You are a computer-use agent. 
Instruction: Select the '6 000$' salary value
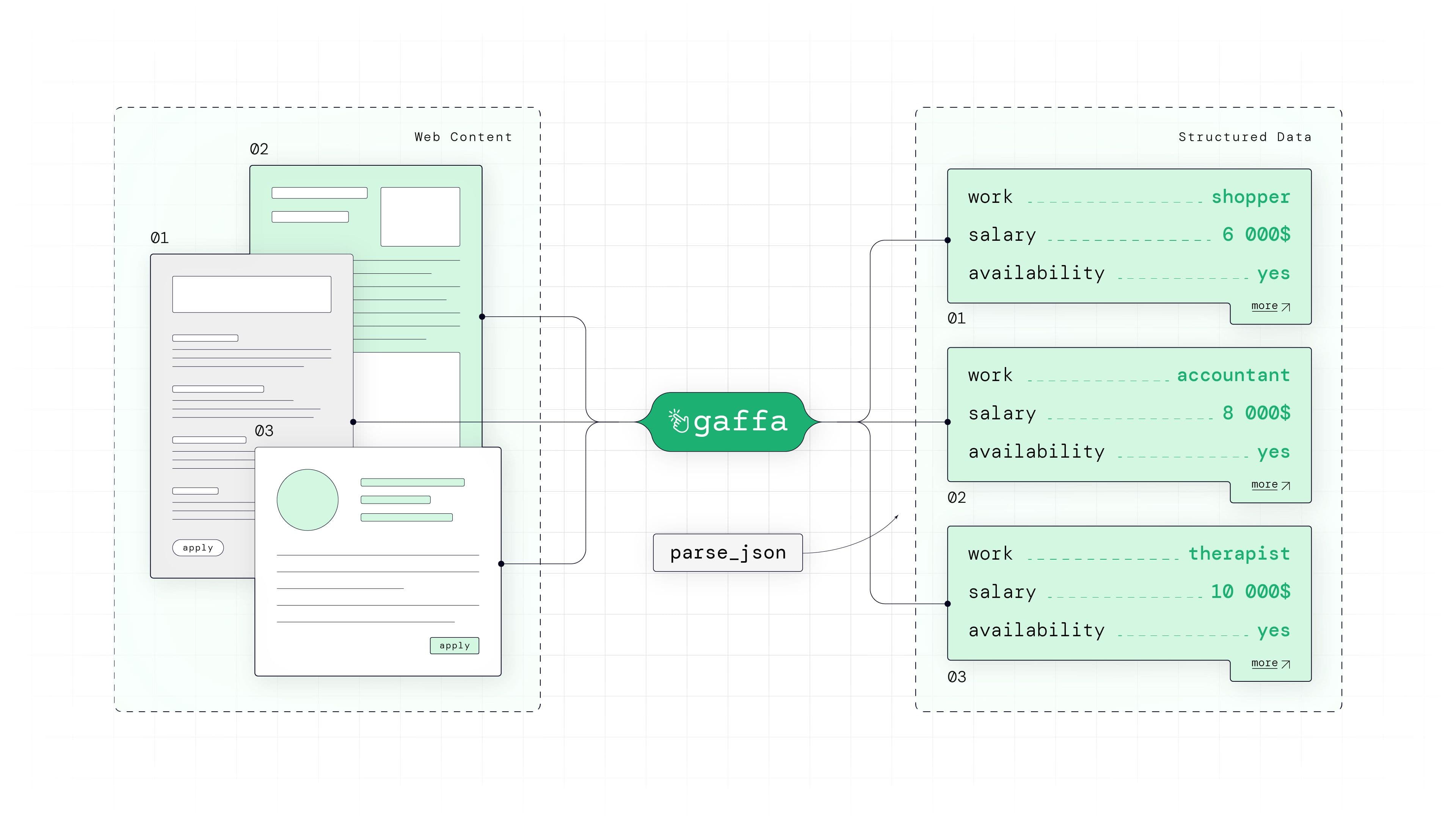[x=1257, y=234]
